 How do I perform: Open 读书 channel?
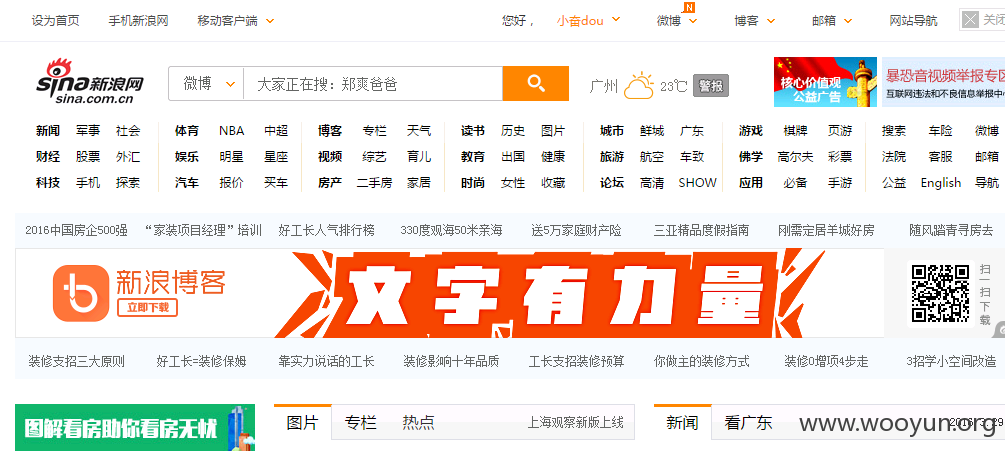point(472,131)
